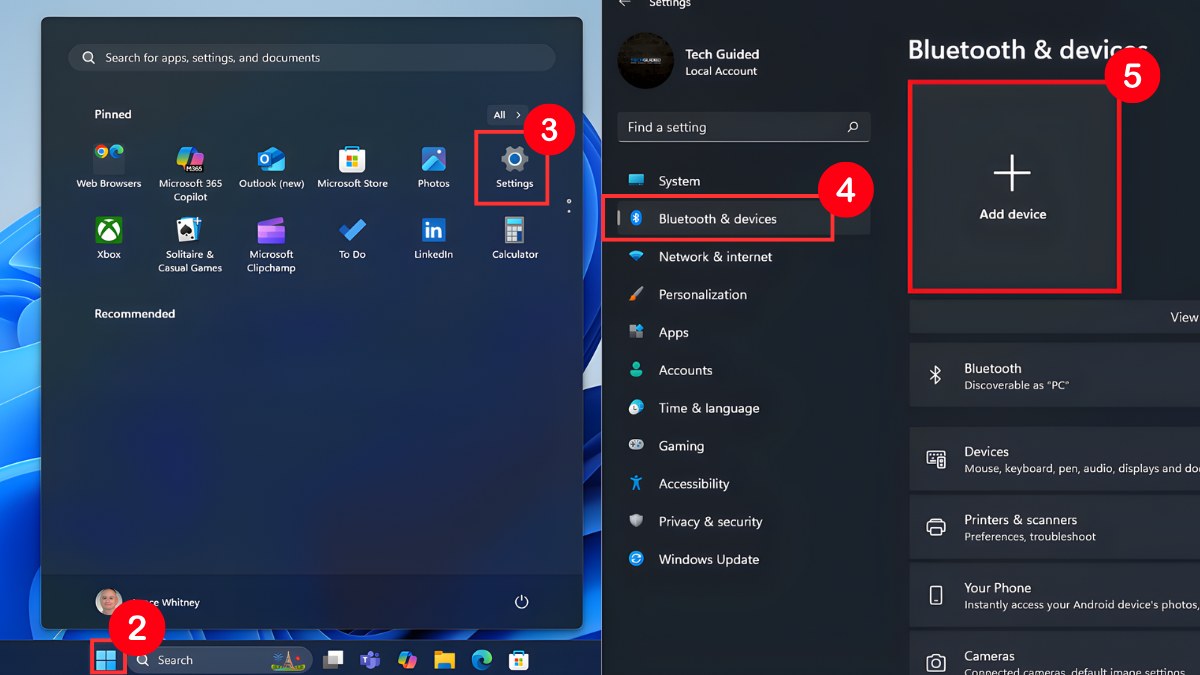Open Solitaire & Casual Games

[x=190, y=244]
